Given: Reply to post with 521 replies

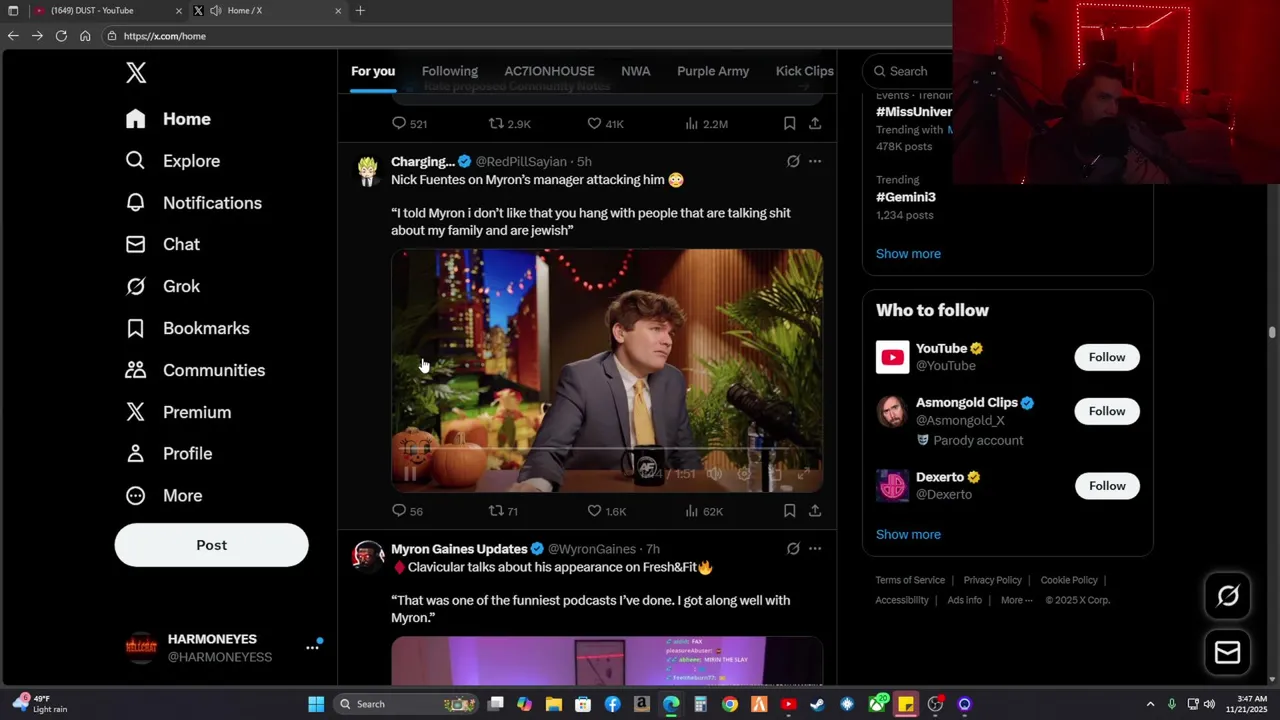Looking at the screenshot, I should point(409,124).
